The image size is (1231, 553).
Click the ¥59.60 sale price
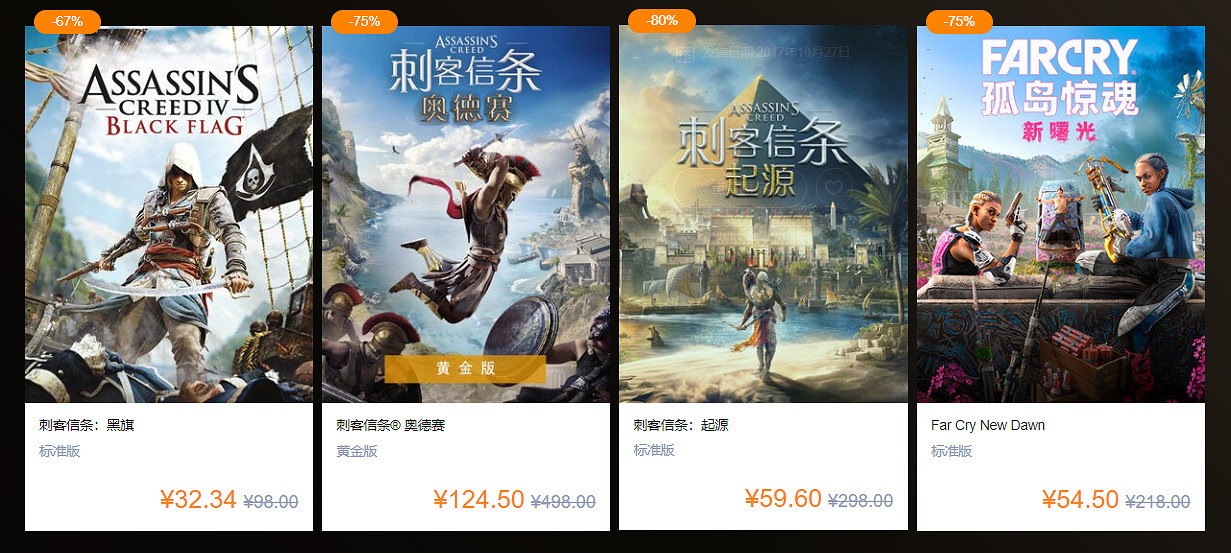click(783, 499)
